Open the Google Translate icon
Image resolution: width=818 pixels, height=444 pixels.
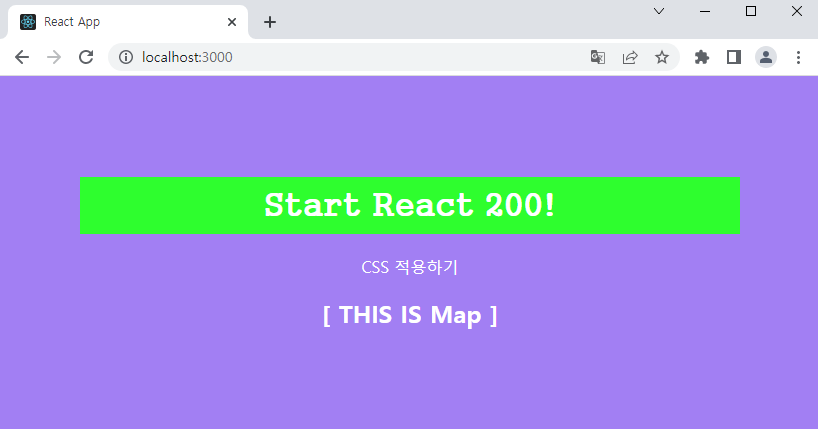[x=598, y=57]
